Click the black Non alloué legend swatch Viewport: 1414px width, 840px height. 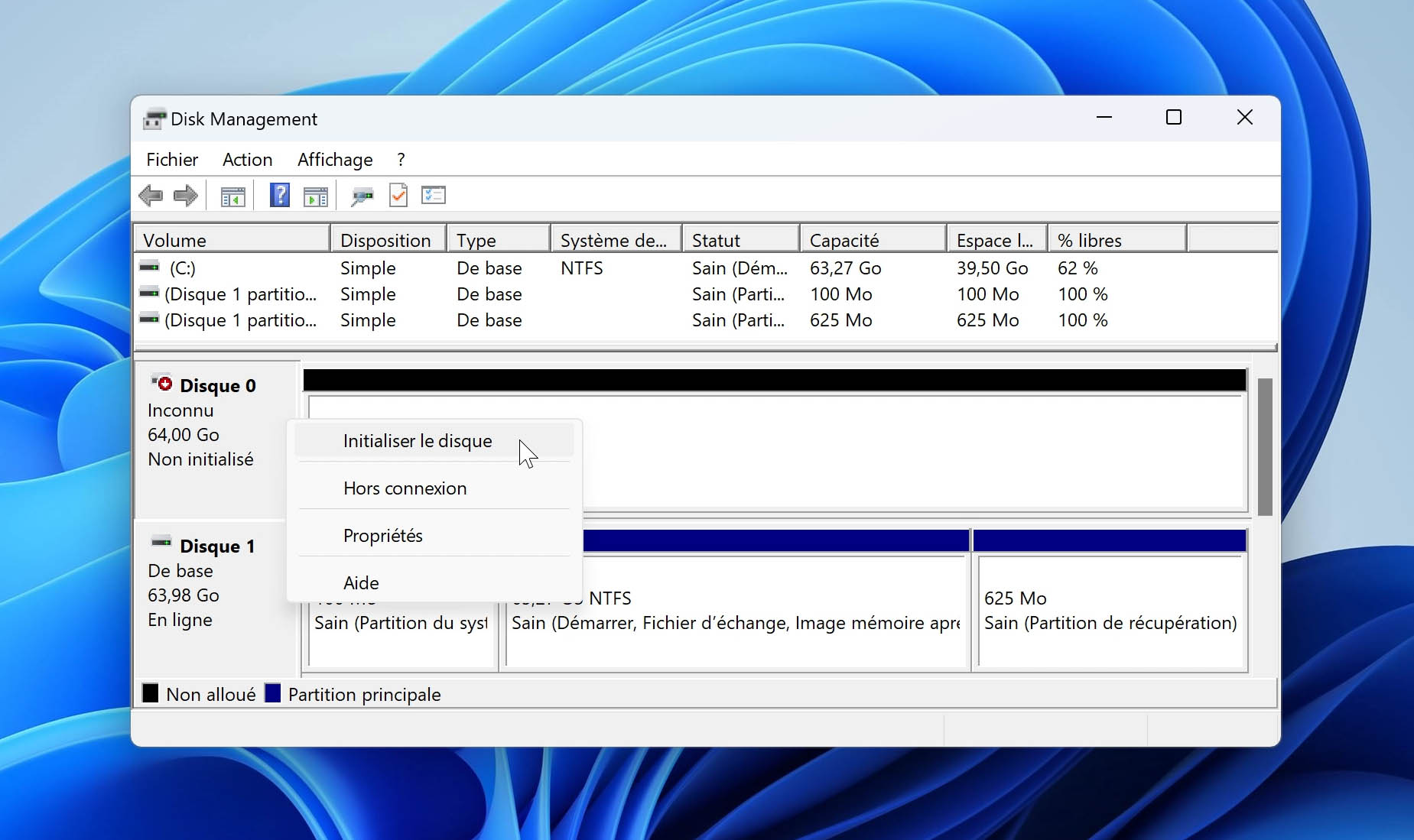tap(150, 693)
